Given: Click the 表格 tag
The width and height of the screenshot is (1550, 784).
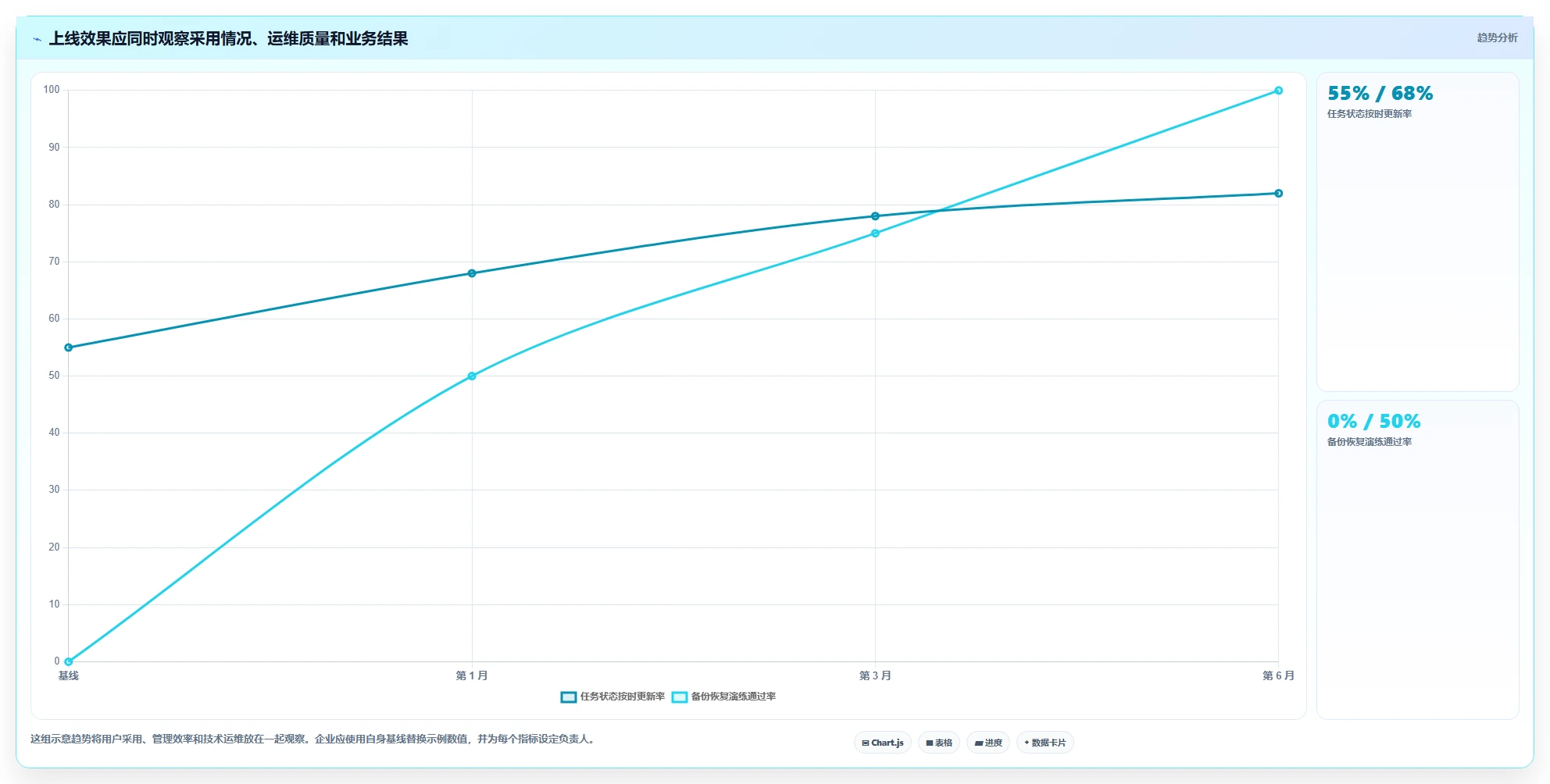Looking at the screenshot, I should [939, 743].
